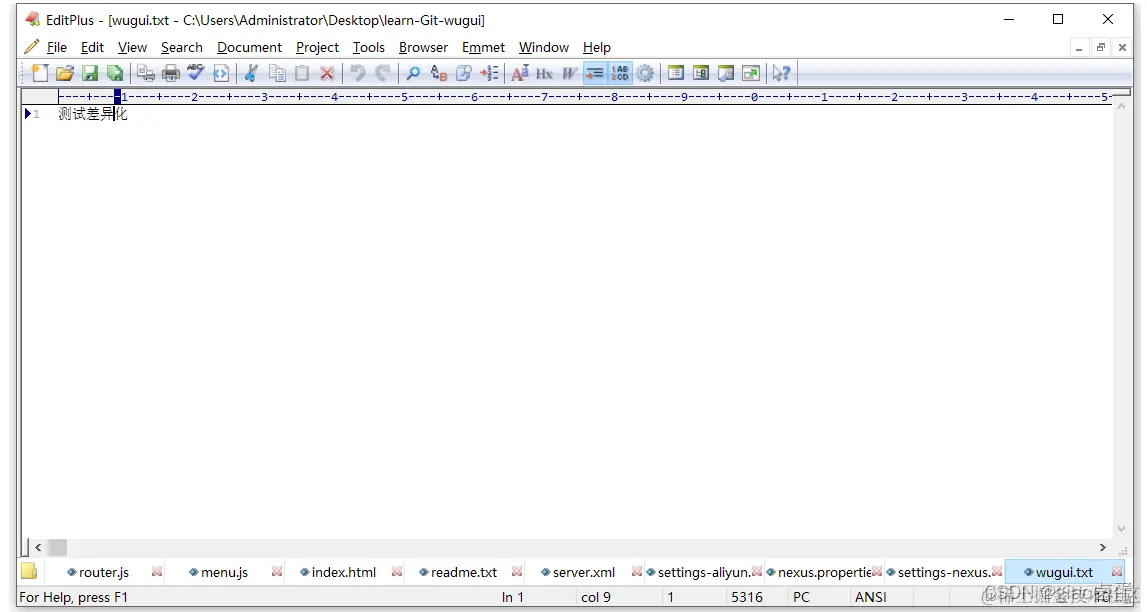The image size is (1147, 612).
Task: Click the yellow folder icon beside document tabs
Action: point(29,571)
